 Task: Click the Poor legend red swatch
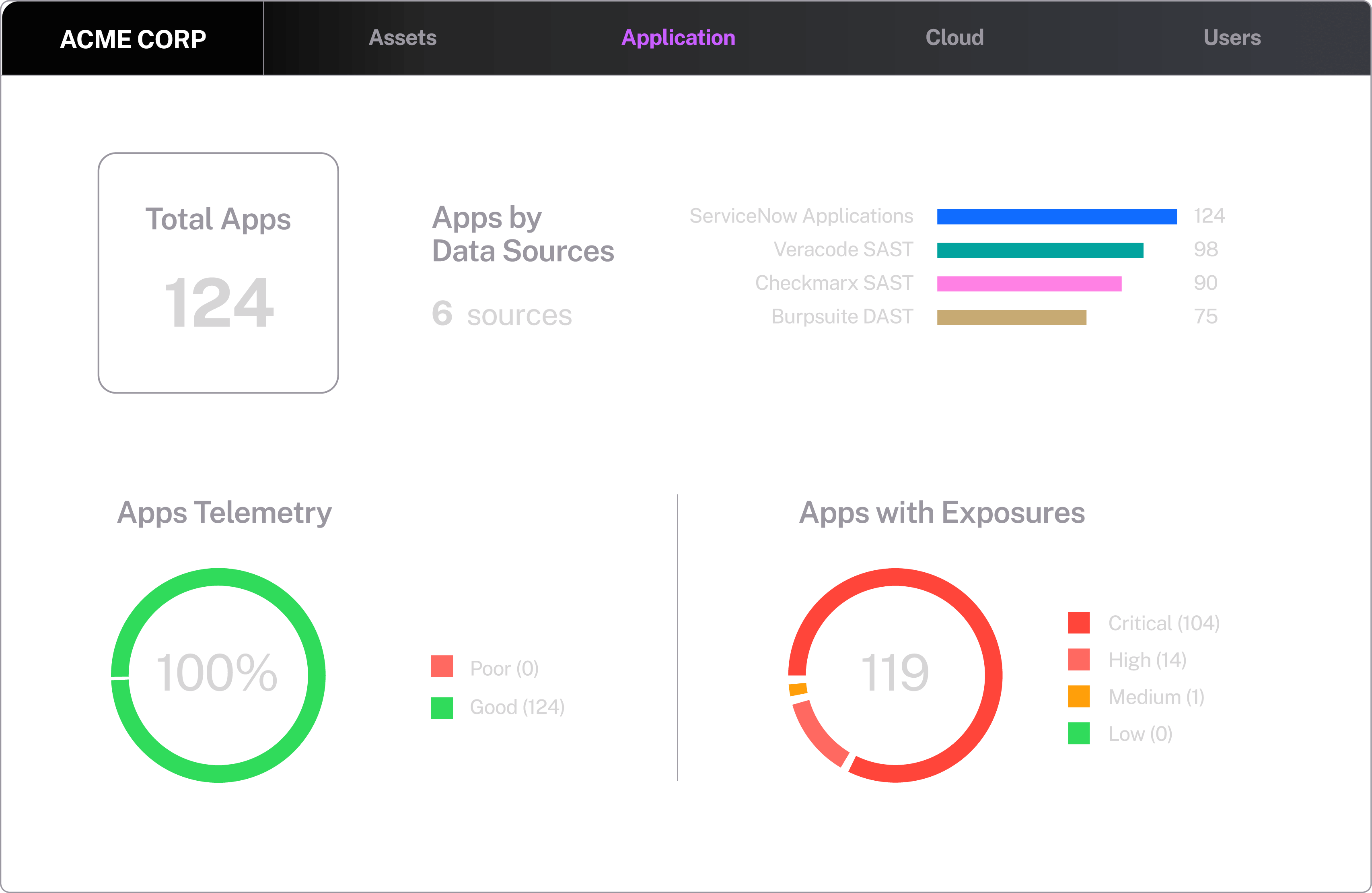point(442,666)
